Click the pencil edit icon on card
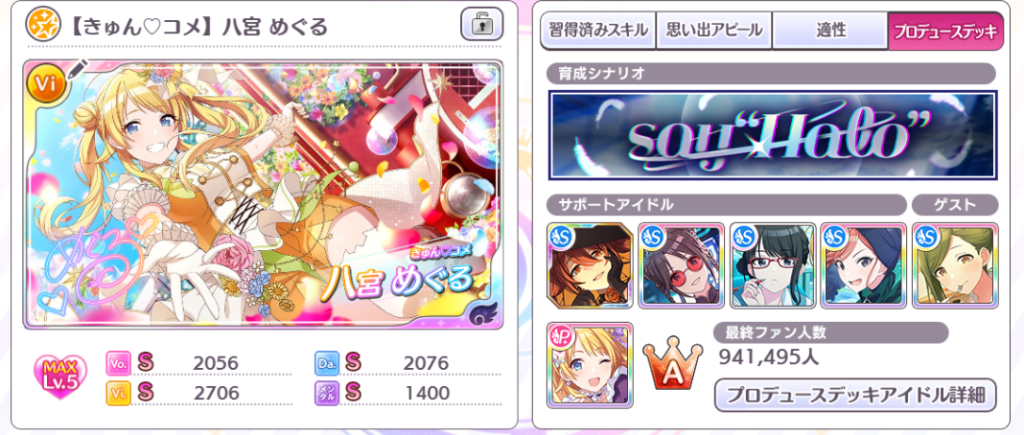The width and height of the screenshot is (1024, 435). [x=78, y=69]
